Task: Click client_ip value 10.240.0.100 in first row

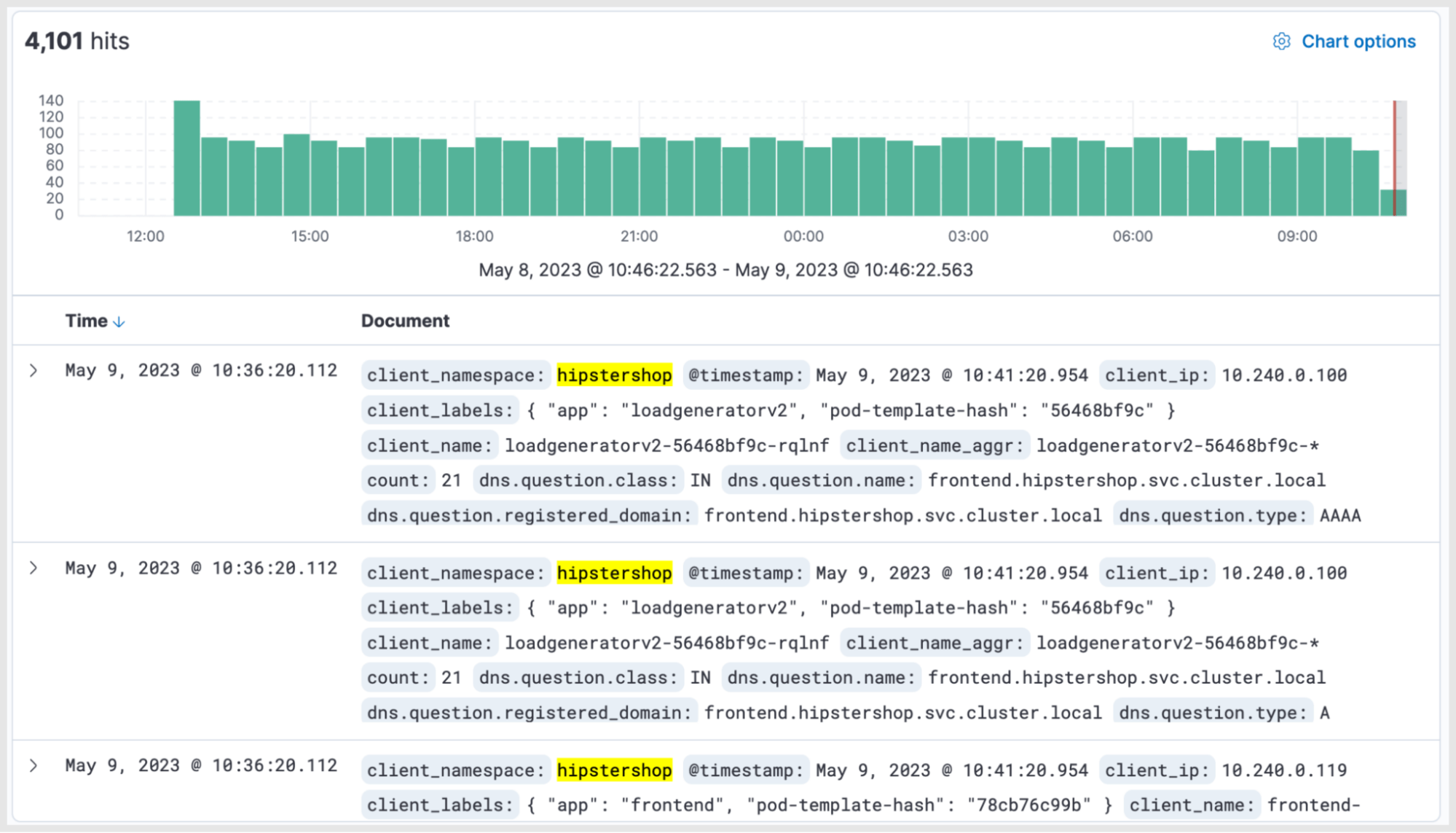Action: (x=1284, y=375)
